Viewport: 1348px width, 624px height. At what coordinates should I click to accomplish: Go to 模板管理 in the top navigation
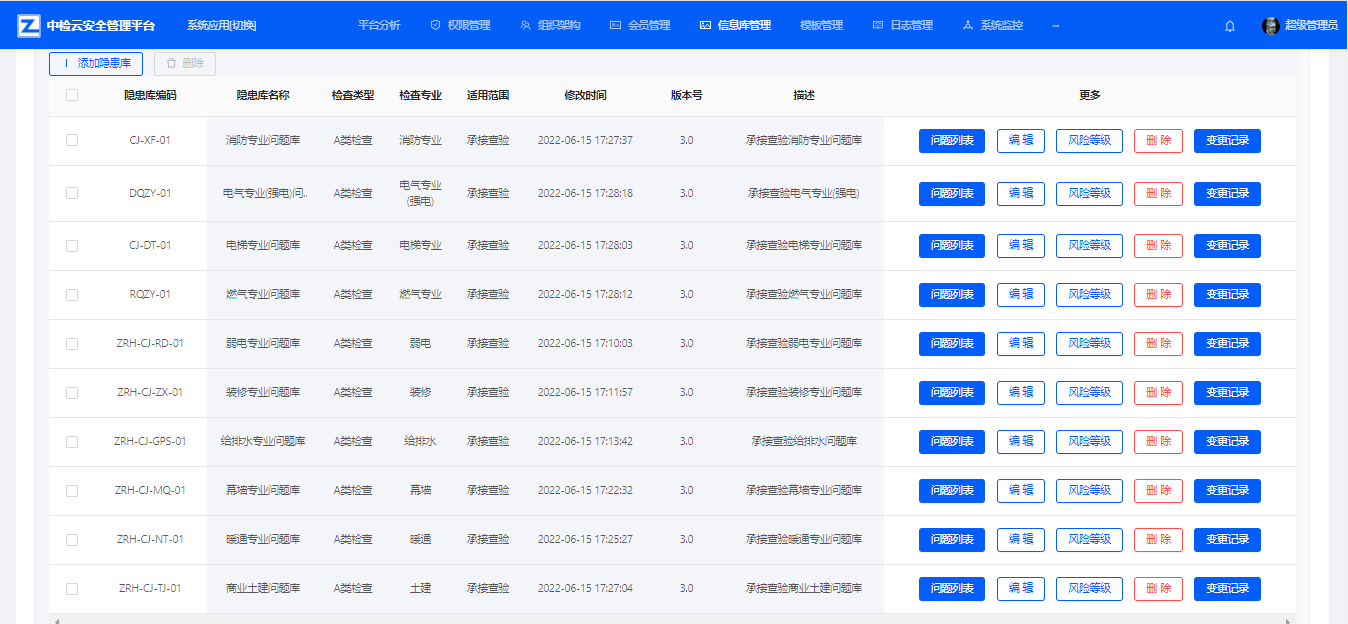(x=821, y=26)
